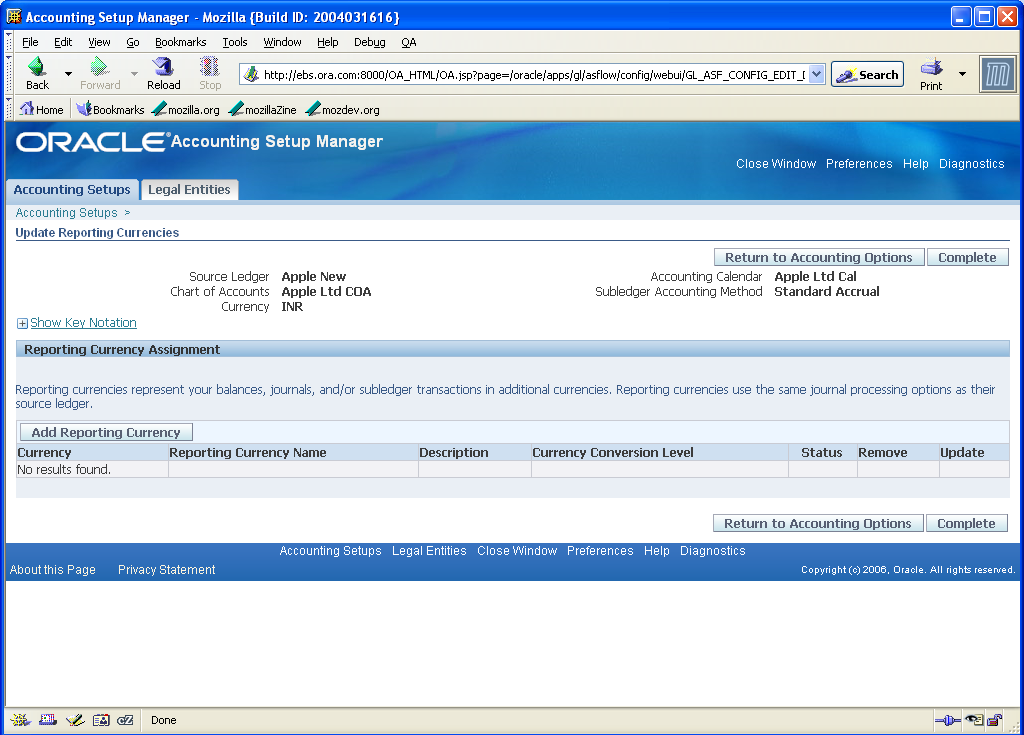Click the Print icon
This screenshot has height=735, width=1024.
[x=931, y=67]
